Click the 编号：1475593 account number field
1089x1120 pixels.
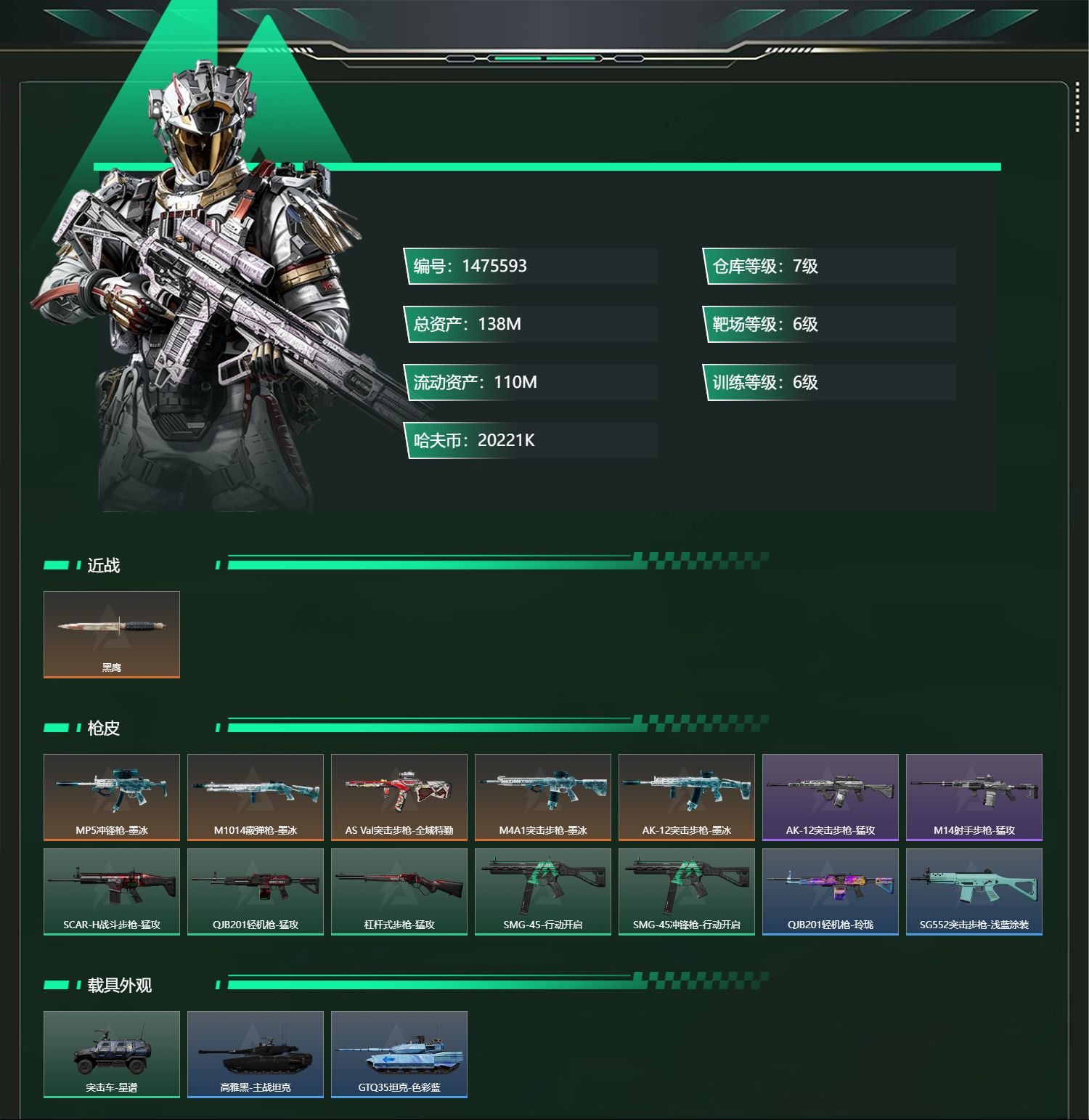click(x=530, y=266)
